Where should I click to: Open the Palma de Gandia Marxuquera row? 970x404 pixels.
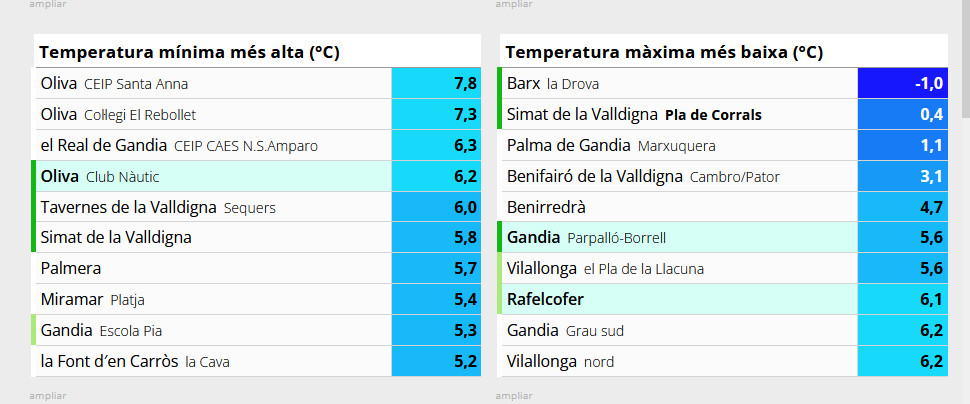[x=723, y=145]
